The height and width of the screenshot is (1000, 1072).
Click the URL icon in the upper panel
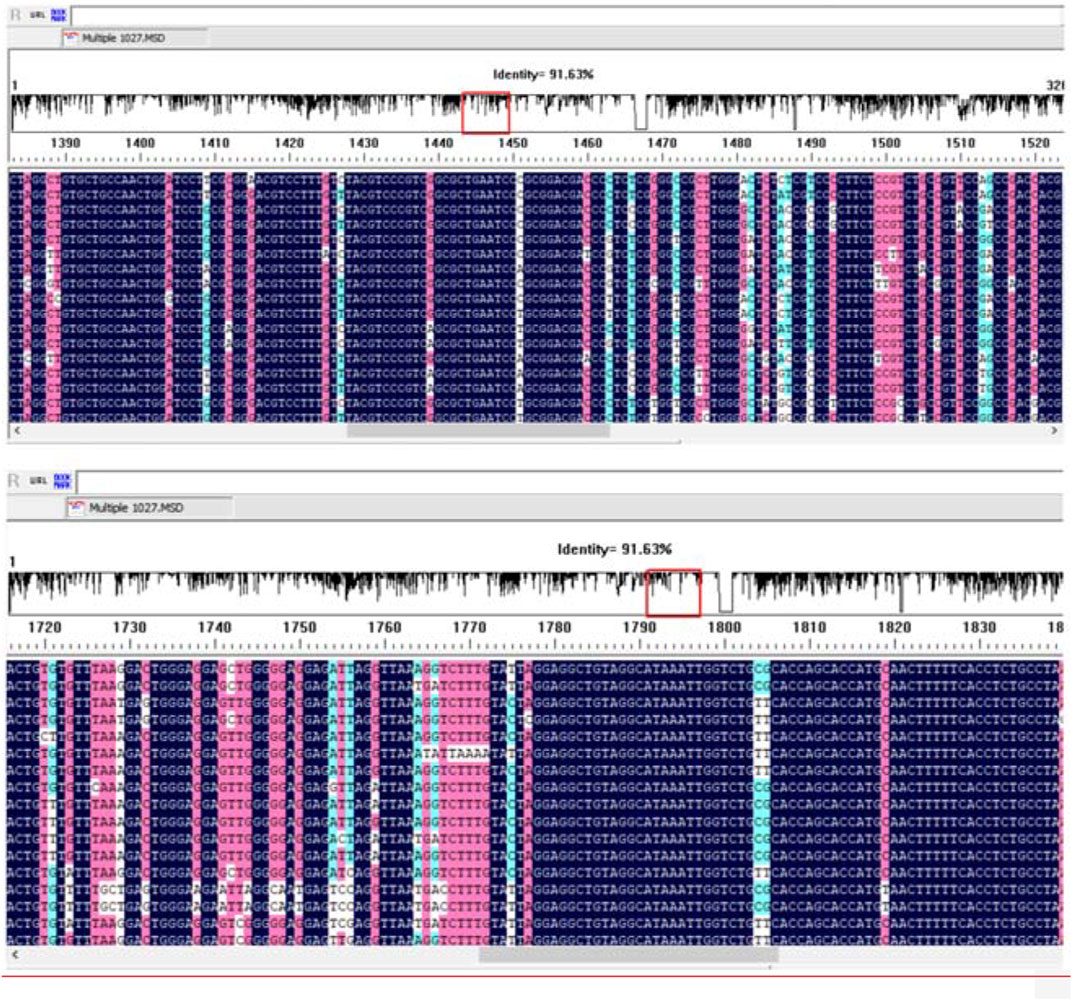[38, 14]
